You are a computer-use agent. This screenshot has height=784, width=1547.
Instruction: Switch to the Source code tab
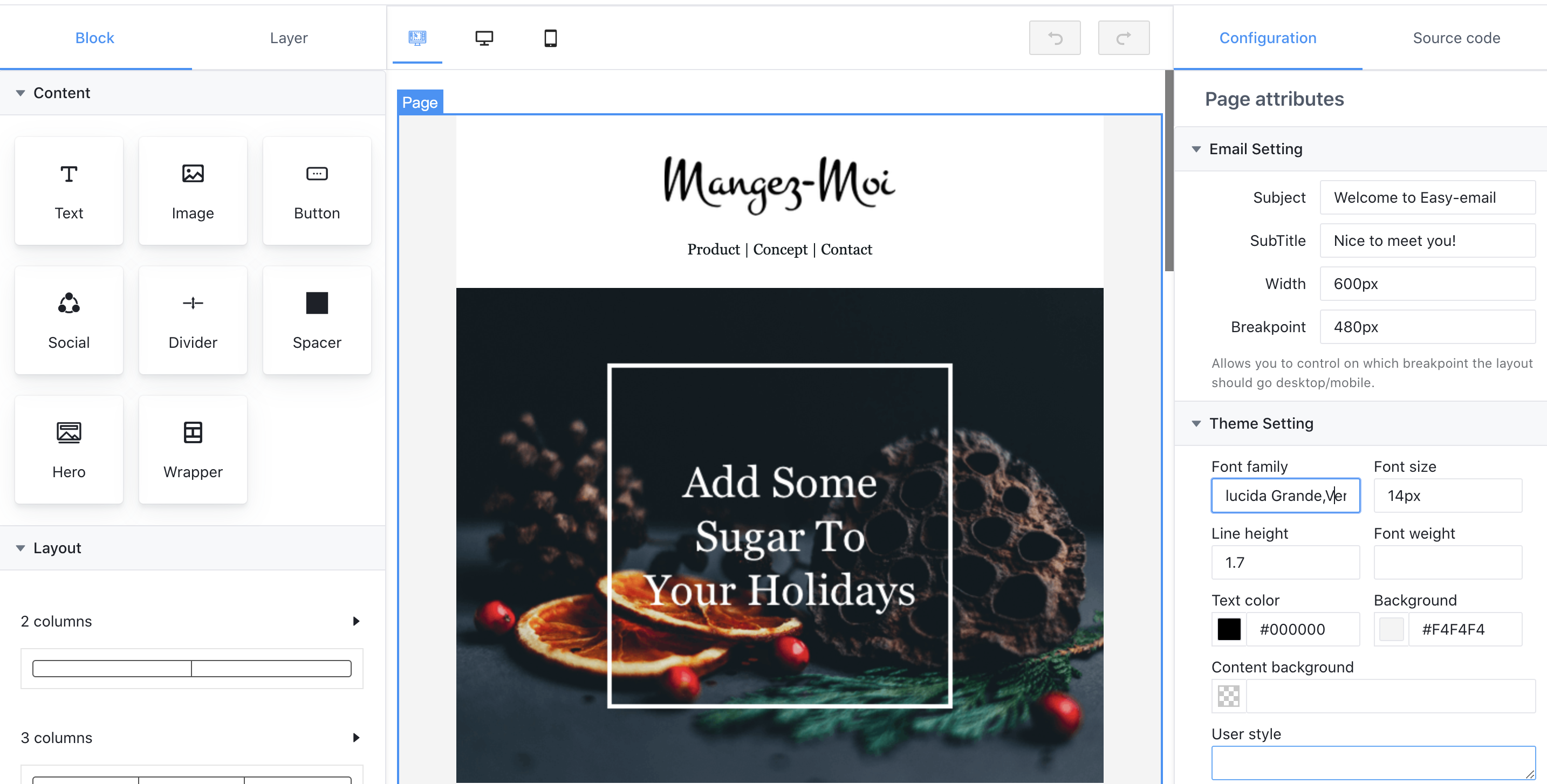[1456, 37]
